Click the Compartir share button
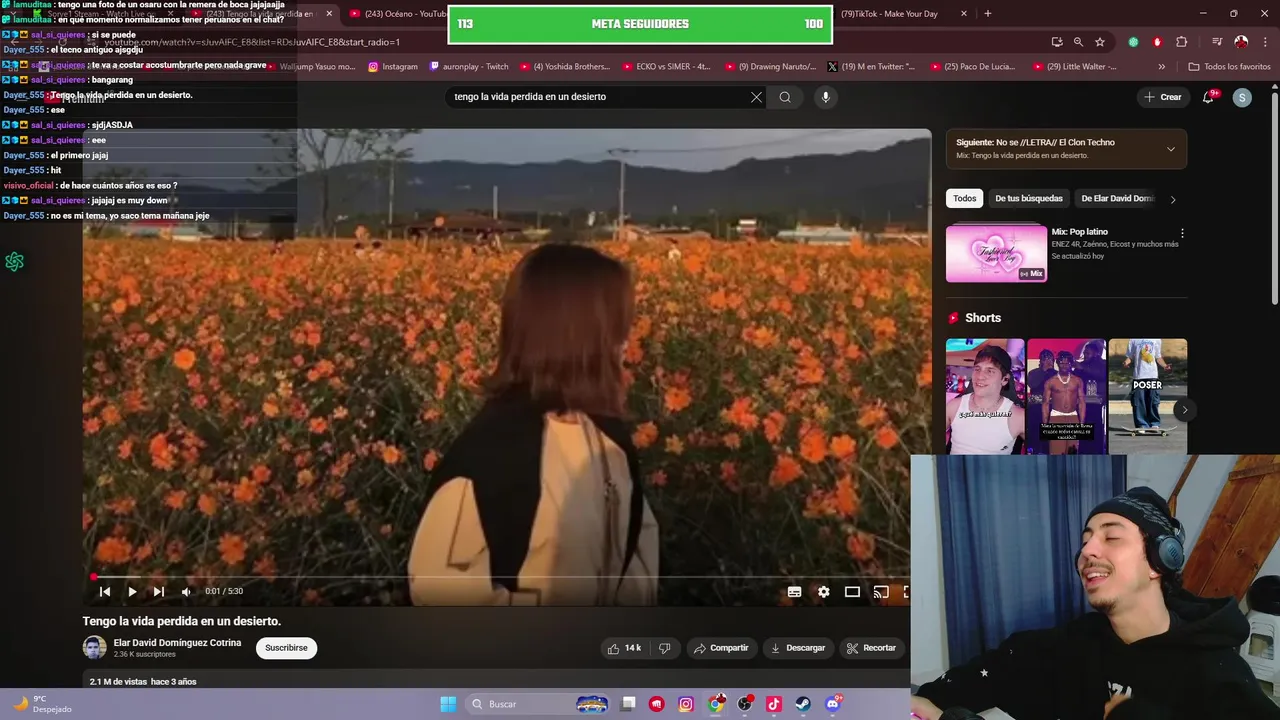This screenshot has height=720, width=1280. click(721, 648)
